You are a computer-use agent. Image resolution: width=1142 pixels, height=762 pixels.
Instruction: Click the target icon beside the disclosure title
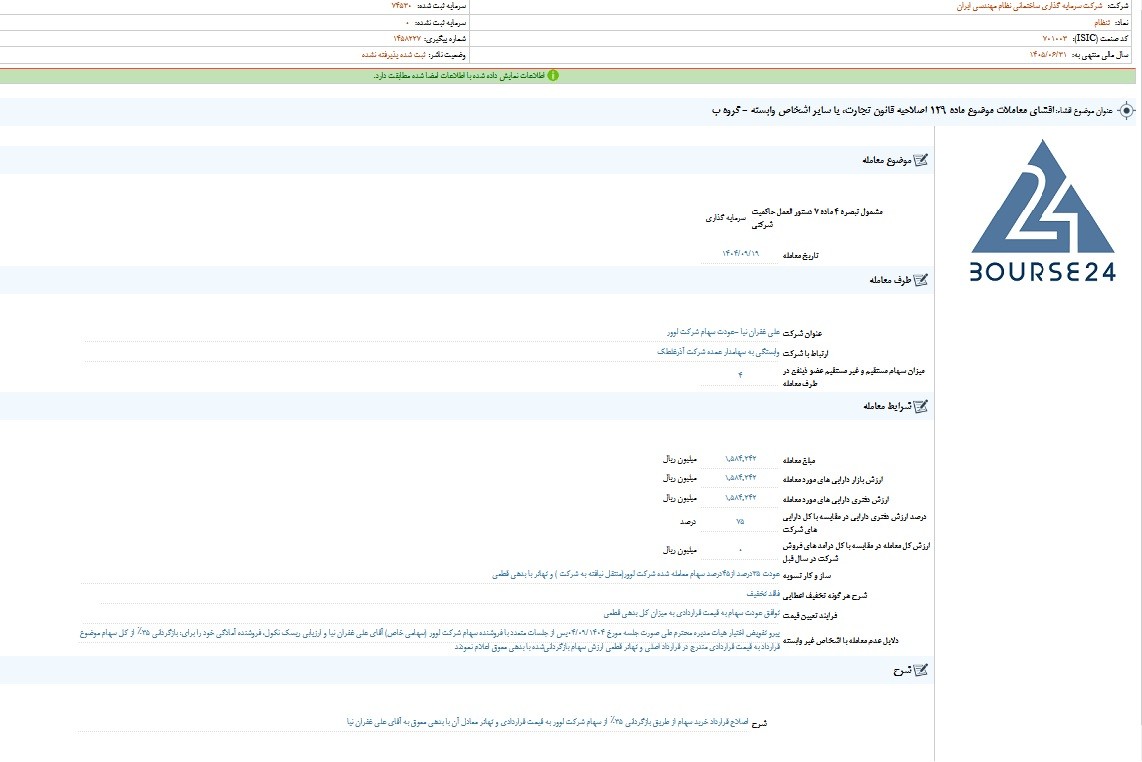[1126, 111]
